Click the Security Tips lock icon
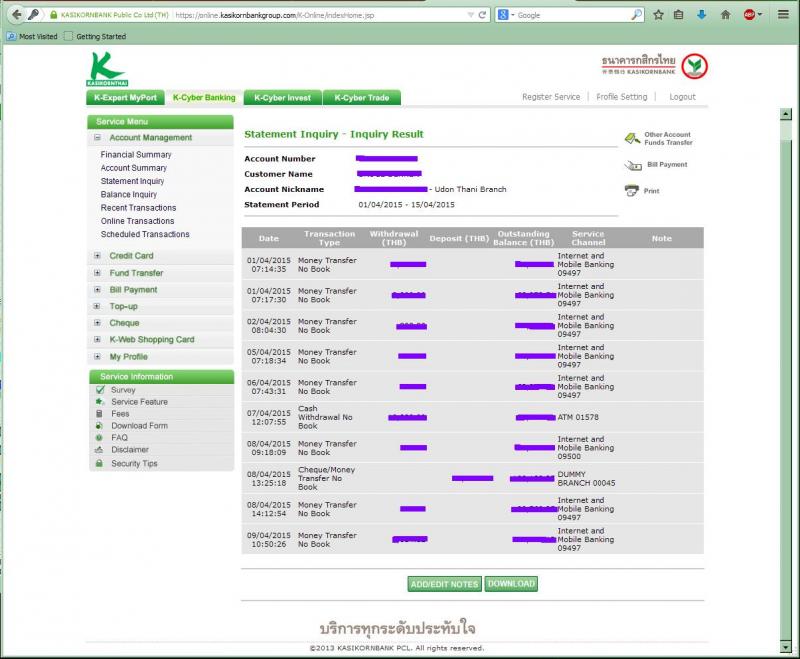This screenshot has width=800, height=659. click(99, 463)
